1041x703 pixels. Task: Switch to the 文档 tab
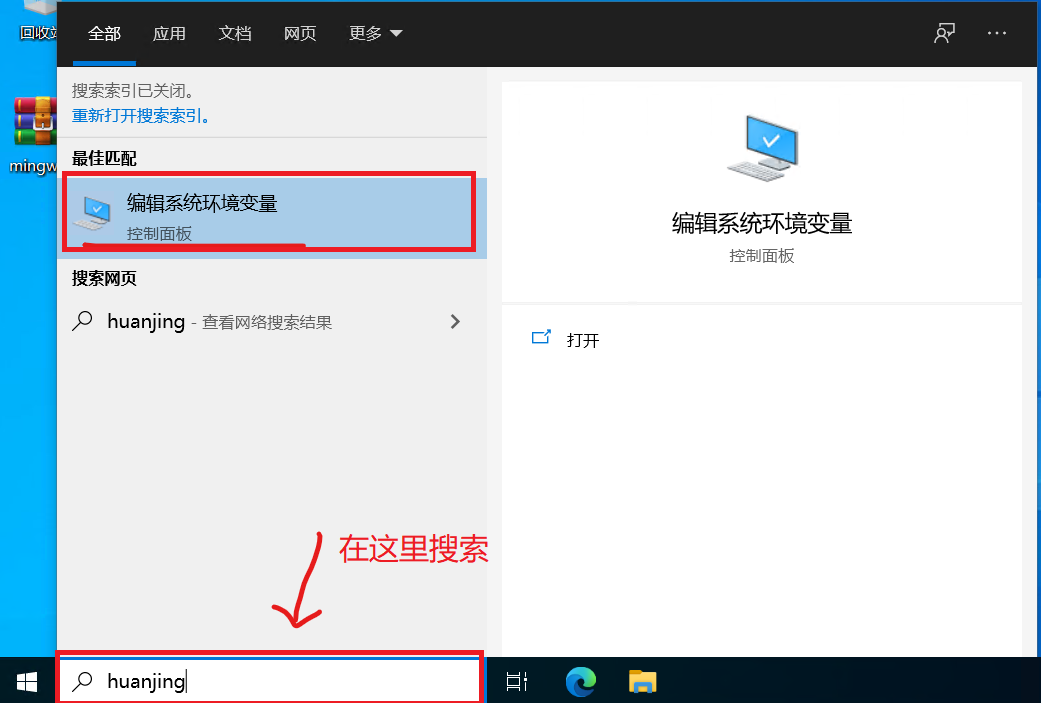point(234,33)
